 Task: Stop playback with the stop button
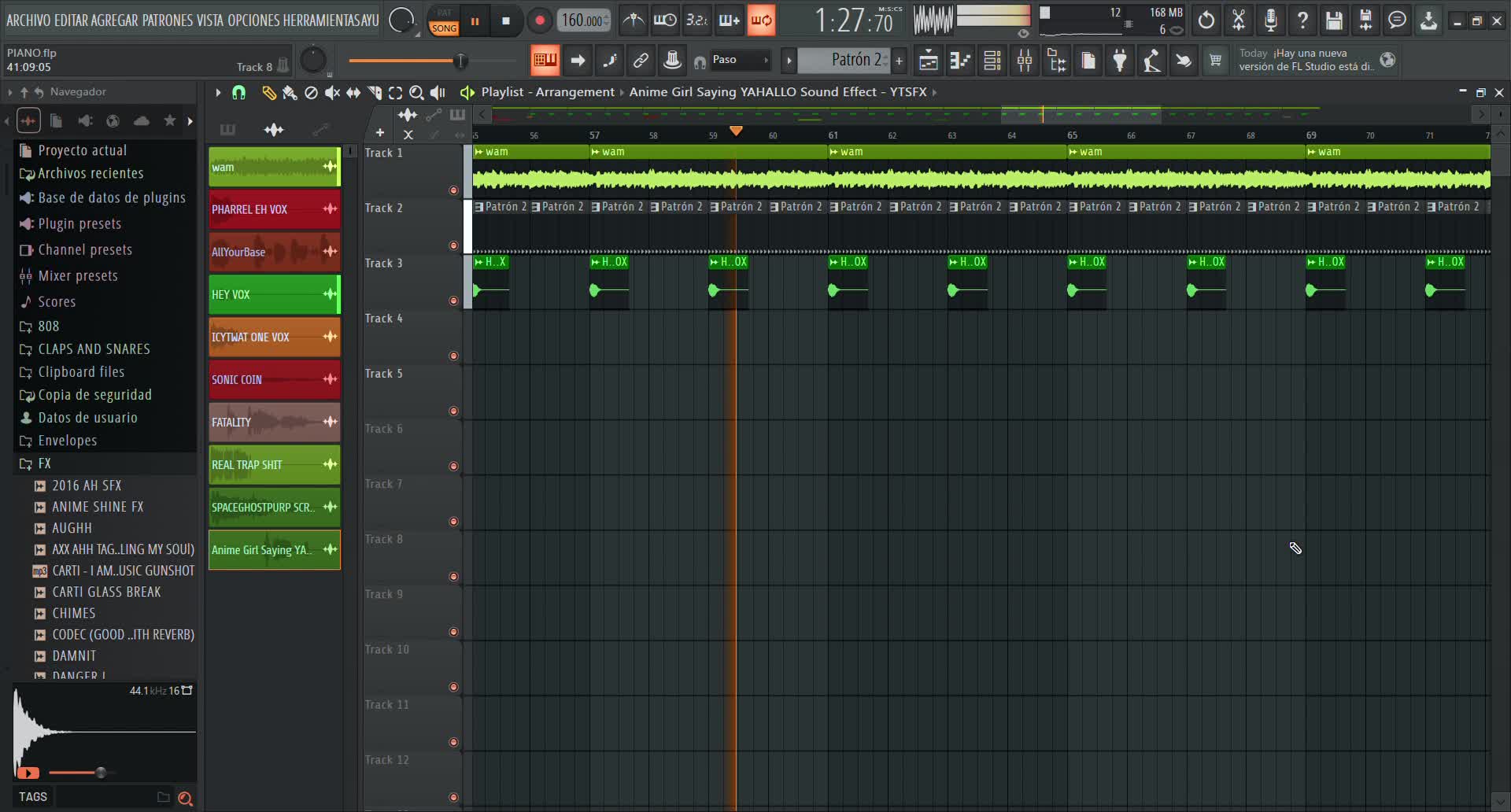(506, 21)
